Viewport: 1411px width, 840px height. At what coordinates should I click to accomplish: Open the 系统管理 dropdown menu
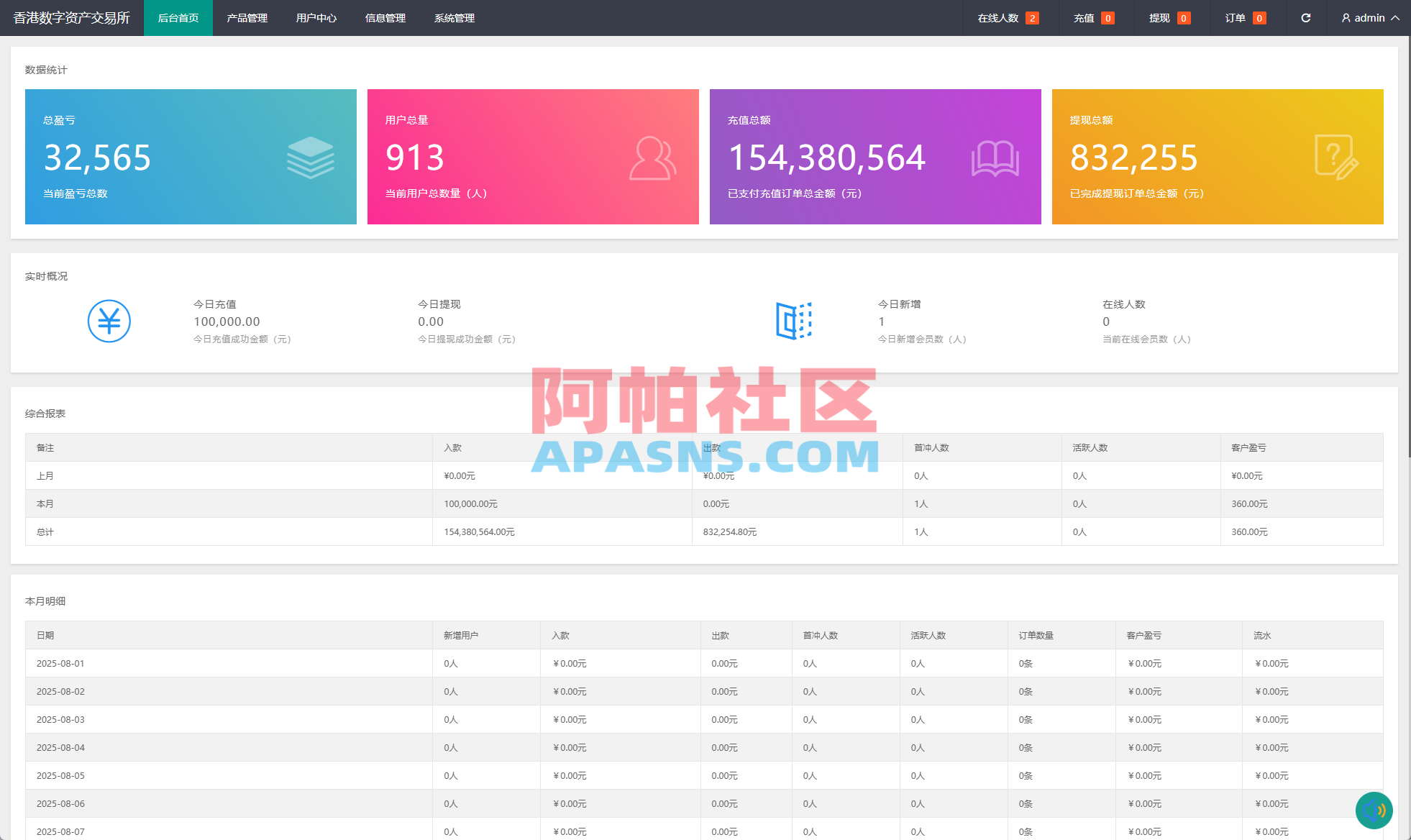(x=454, y=18)
